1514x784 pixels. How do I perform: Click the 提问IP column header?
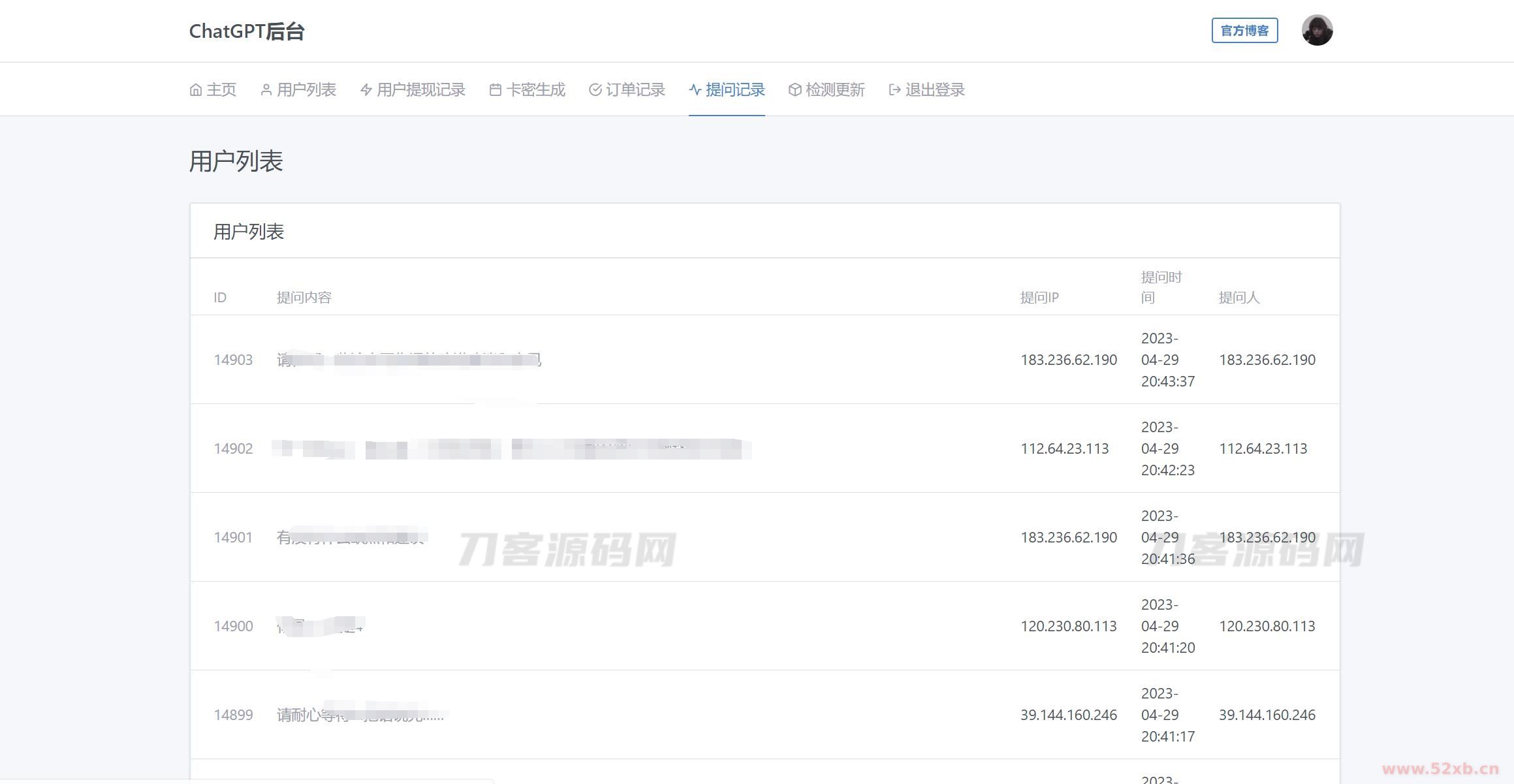coord(1039,298)
